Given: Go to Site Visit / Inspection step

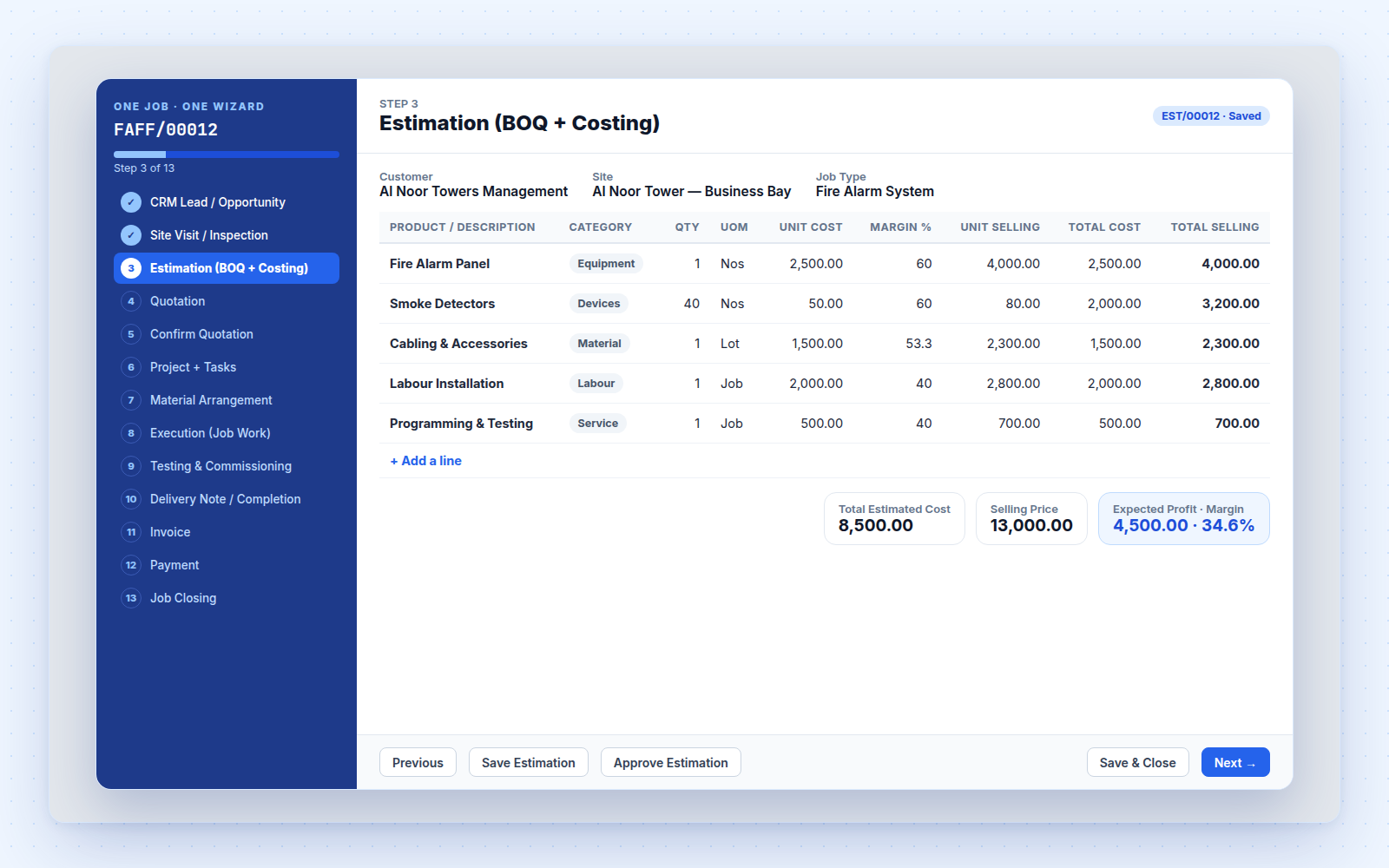Looking at the screenshot, I should [x=227, y=235].
